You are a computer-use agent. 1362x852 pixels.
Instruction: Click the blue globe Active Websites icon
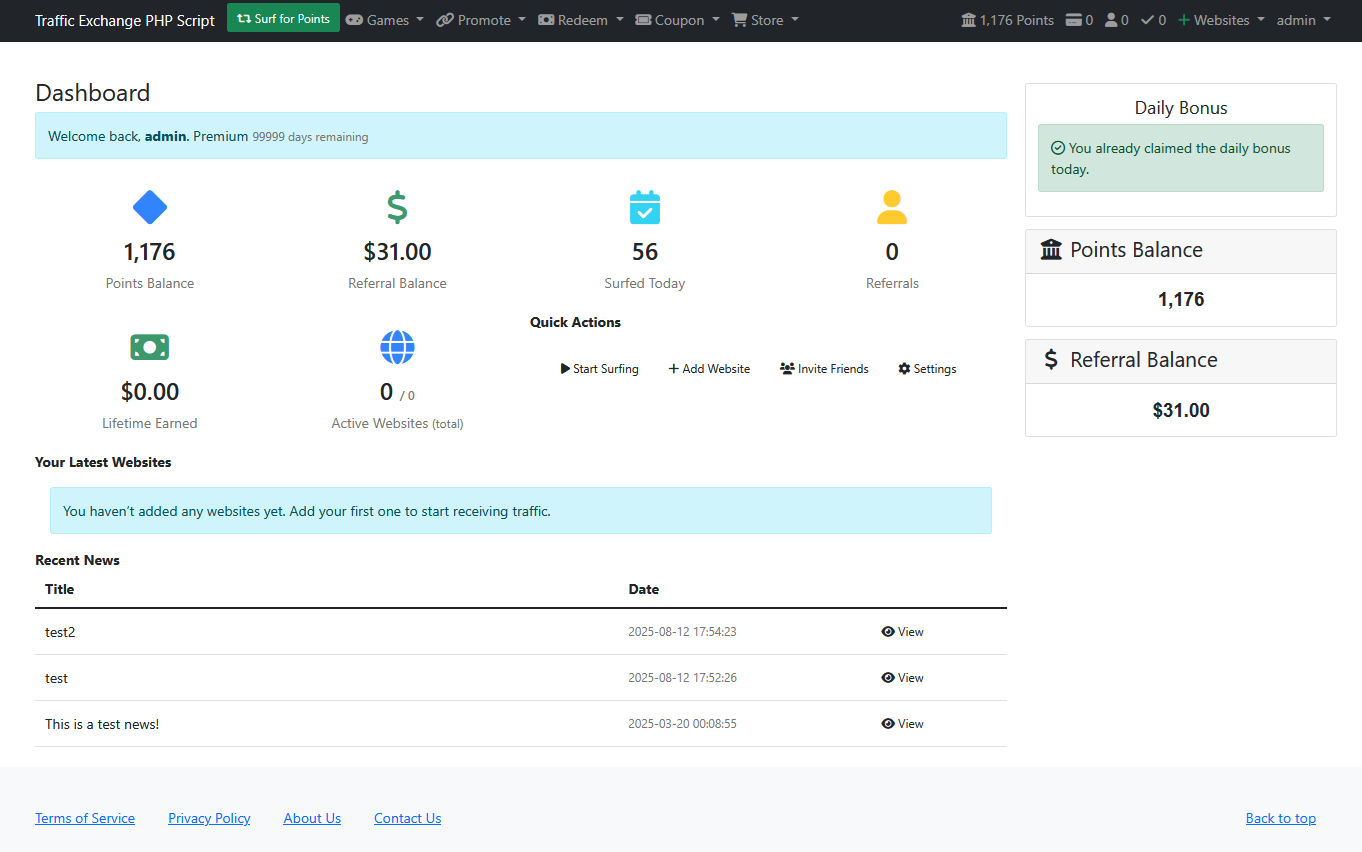(x=397, y=347)
